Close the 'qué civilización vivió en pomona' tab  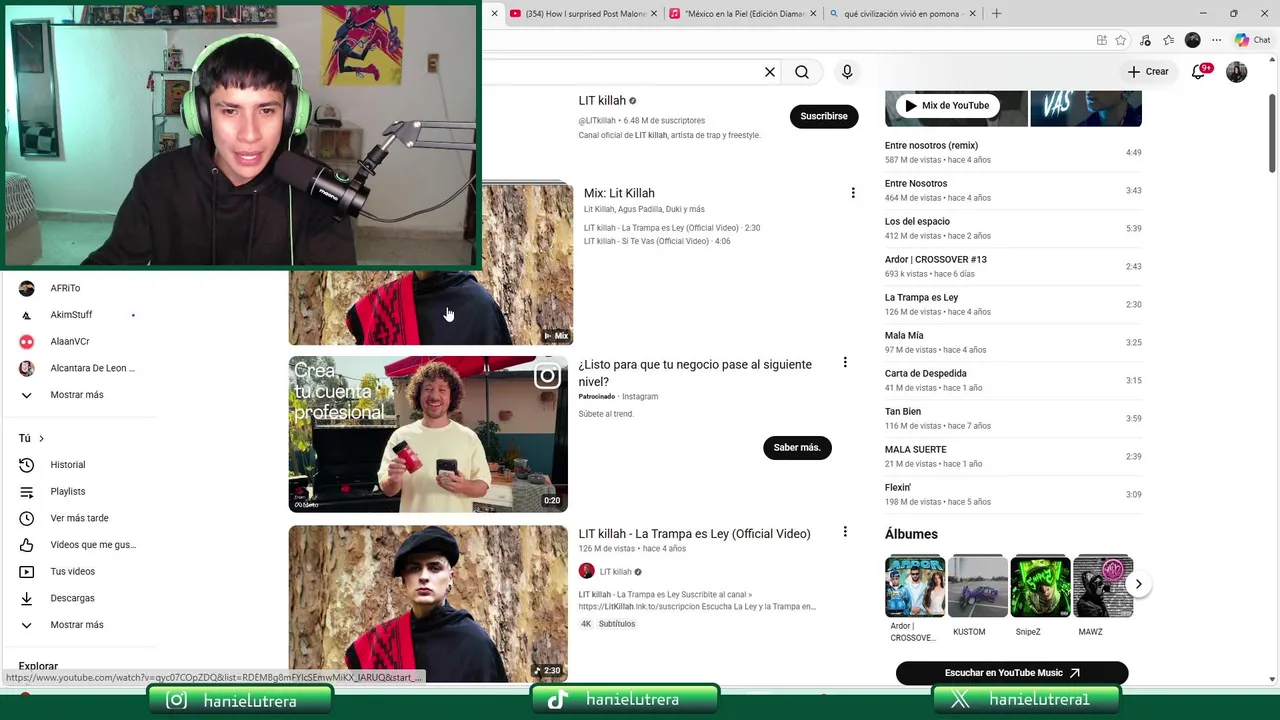pos(972,14)
